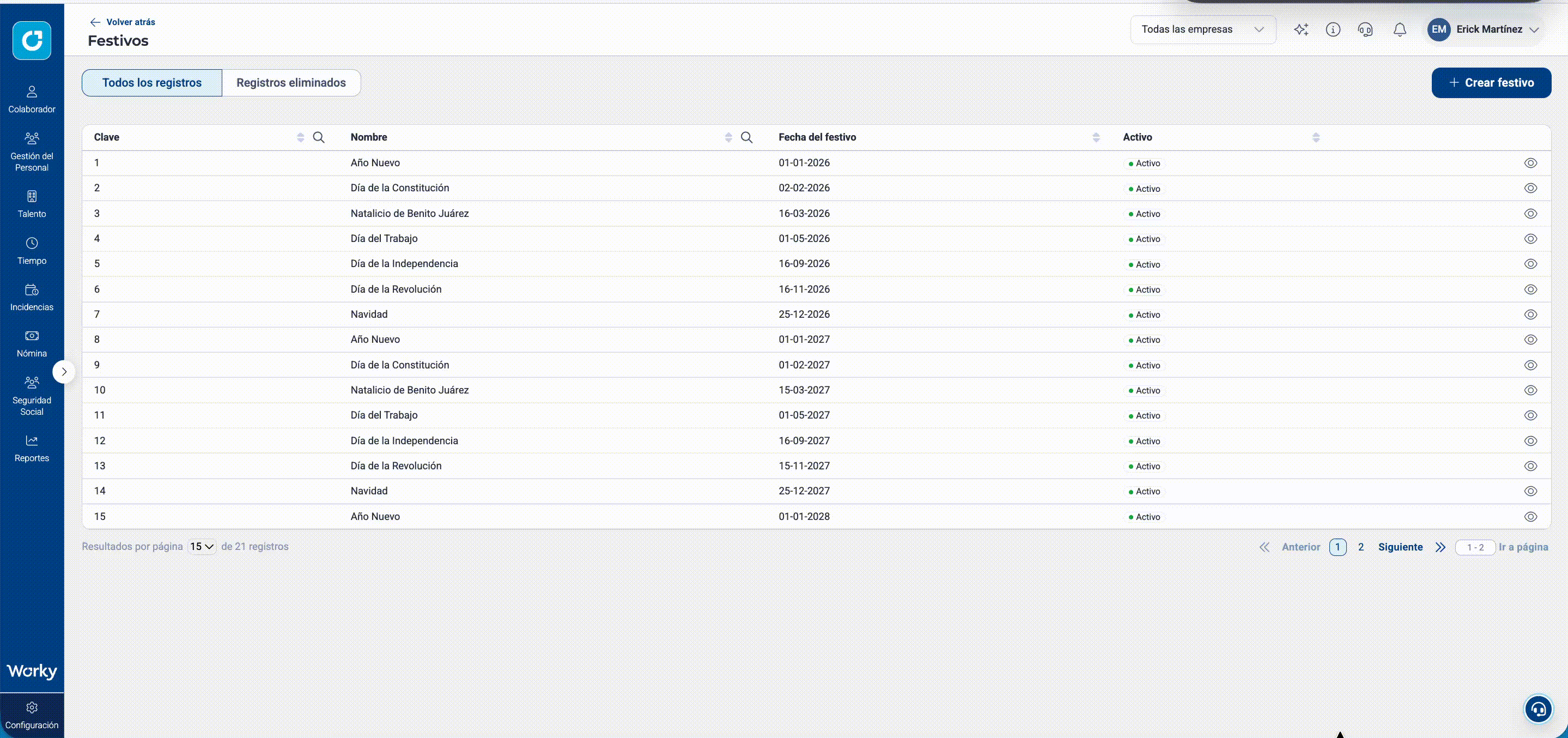The image size is (1568, 738).
Task: Expand the Erick Martínez user menu
Action: [1484, 29]
